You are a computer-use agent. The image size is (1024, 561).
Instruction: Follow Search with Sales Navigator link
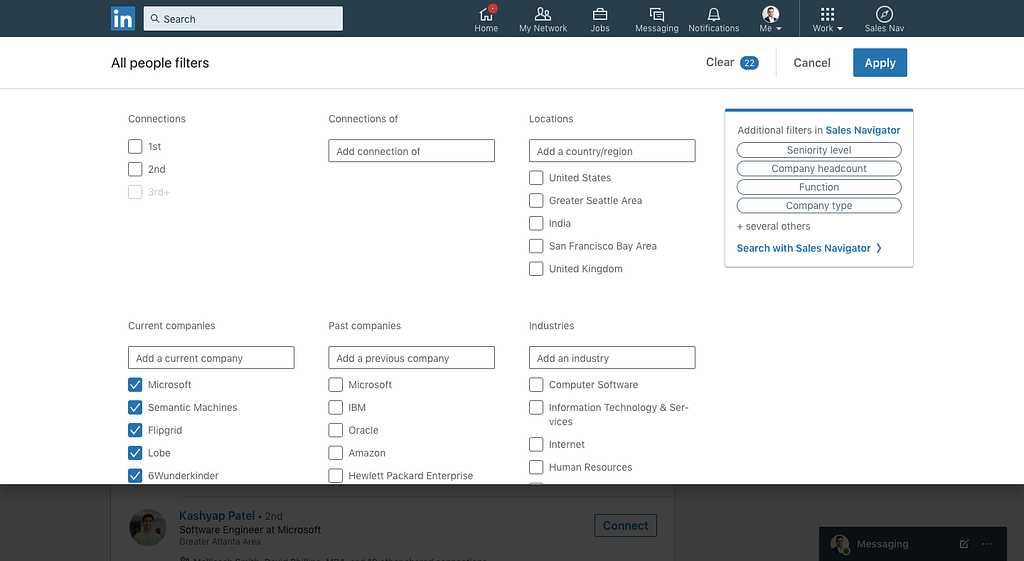coord(803,248)
